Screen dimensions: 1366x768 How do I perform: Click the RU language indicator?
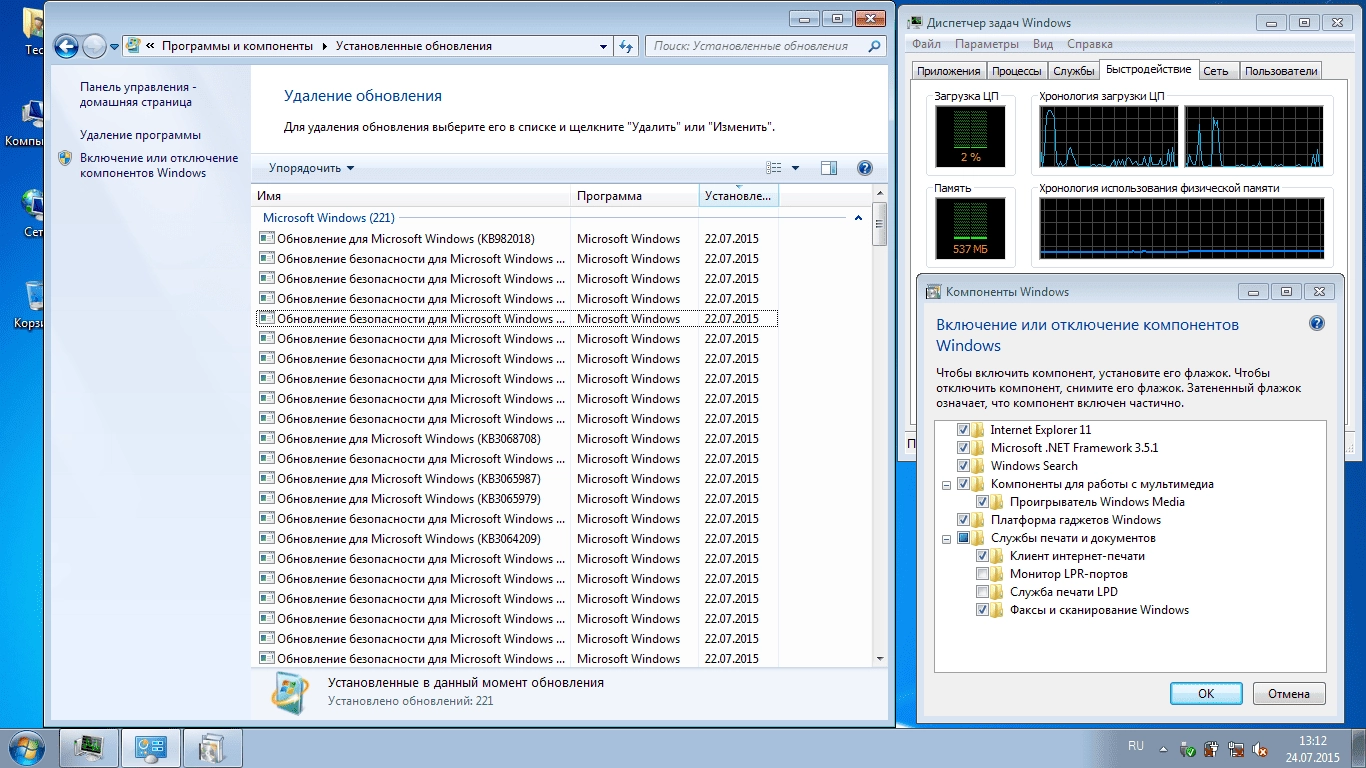(1136, 746)
